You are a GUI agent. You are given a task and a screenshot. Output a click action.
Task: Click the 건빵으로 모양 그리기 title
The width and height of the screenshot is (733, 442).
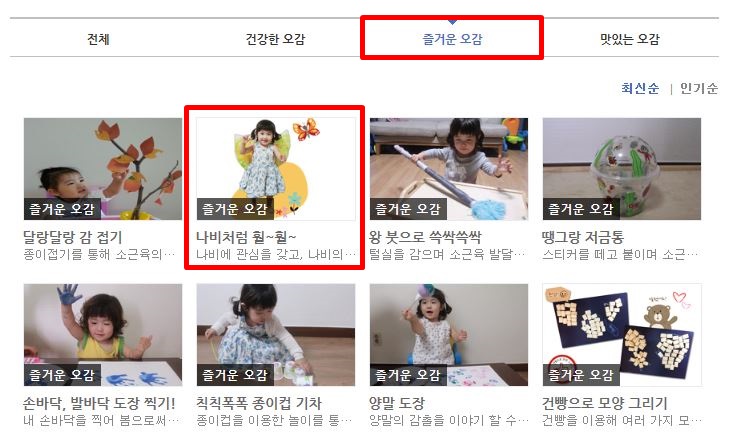604,403
